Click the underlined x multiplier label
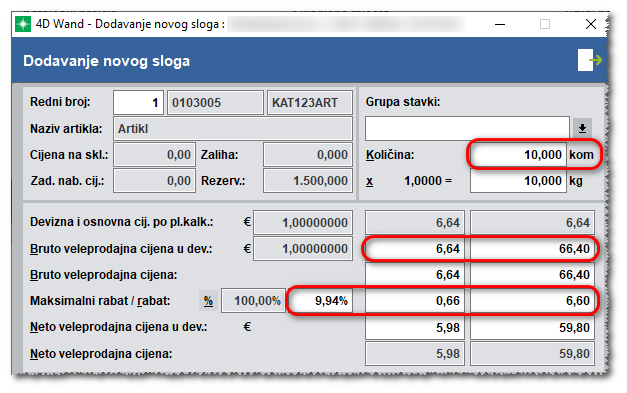This screenshot has width=627, height=393. [x=369, y=181]
